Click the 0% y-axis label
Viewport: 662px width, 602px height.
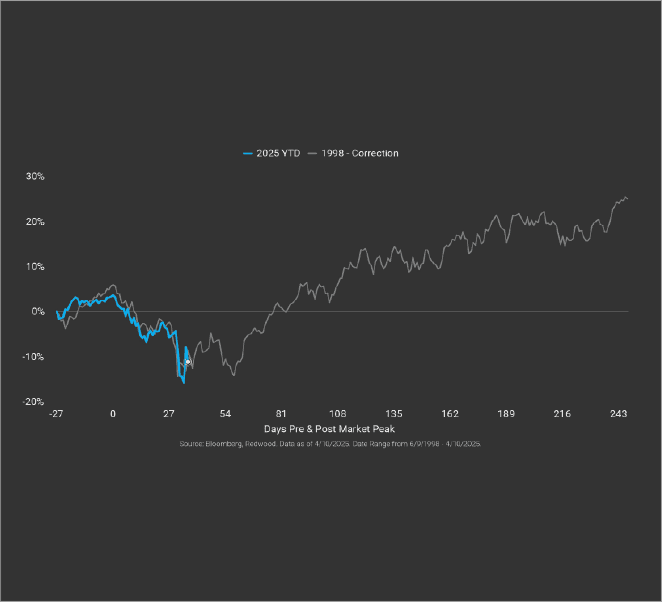(x=38, y=311)
